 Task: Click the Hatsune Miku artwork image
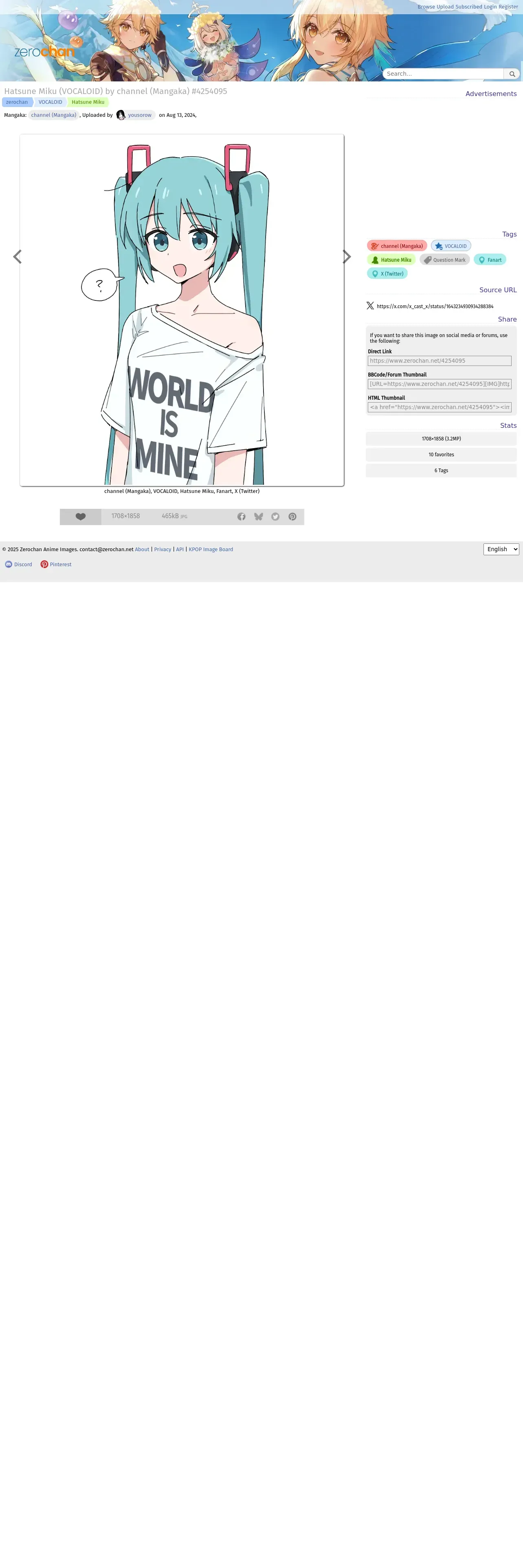(182, 311)
